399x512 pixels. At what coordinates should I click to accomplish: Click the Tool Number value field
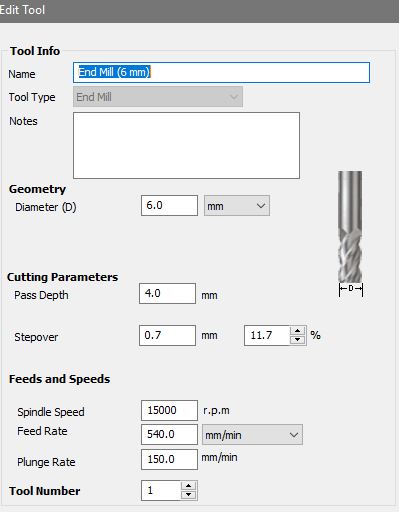click(161, 490)
